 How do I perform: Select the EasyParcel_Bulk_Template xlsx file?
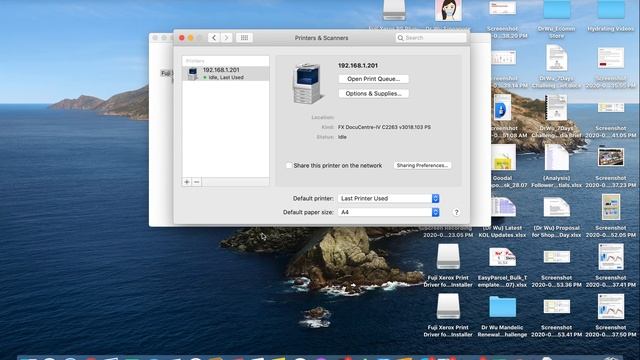pos(503,257)
